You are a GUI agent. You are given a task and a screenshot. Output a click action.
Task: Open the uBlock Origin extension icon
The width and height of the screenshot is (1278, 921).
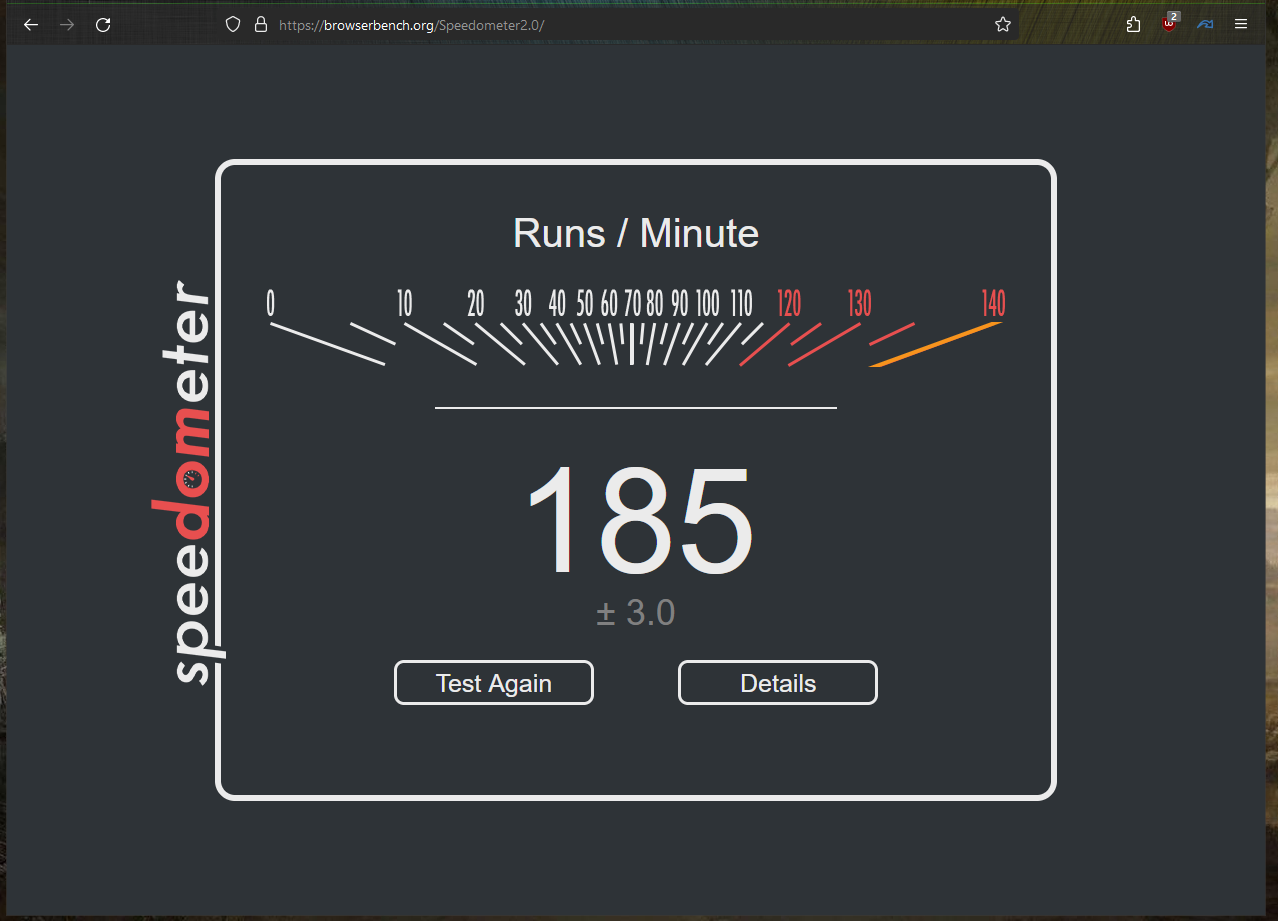[x=1170, y=24]
